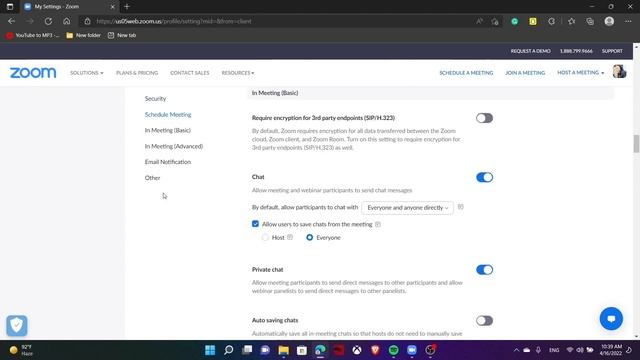Disable the Private chat switch

point(484,270)
